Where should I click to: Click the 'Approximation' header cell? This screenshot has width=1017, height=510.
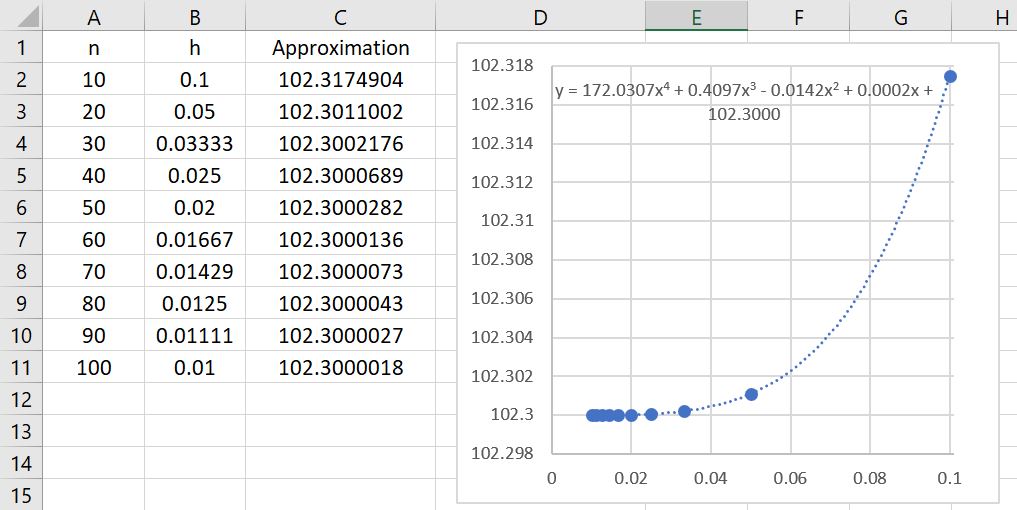(340, 48)
